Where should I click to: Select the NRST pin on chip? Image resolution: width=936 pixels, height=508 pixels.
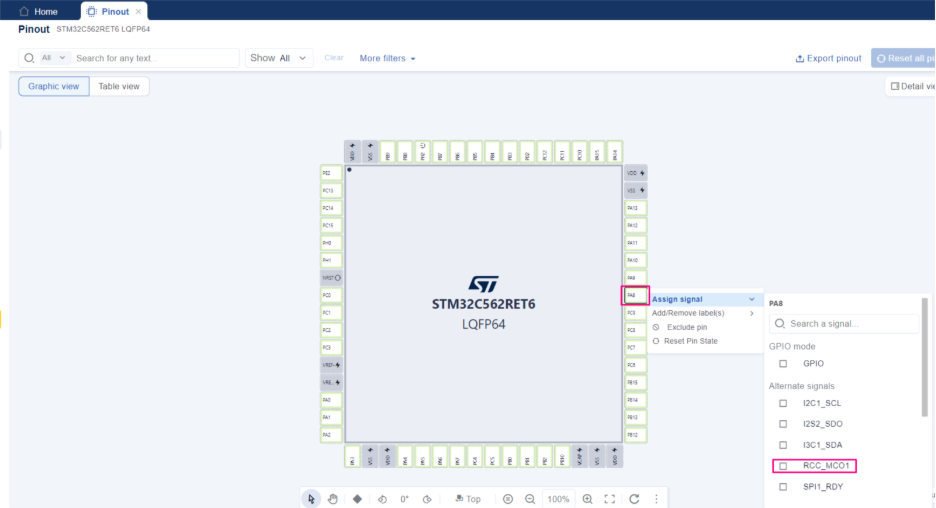331,278
